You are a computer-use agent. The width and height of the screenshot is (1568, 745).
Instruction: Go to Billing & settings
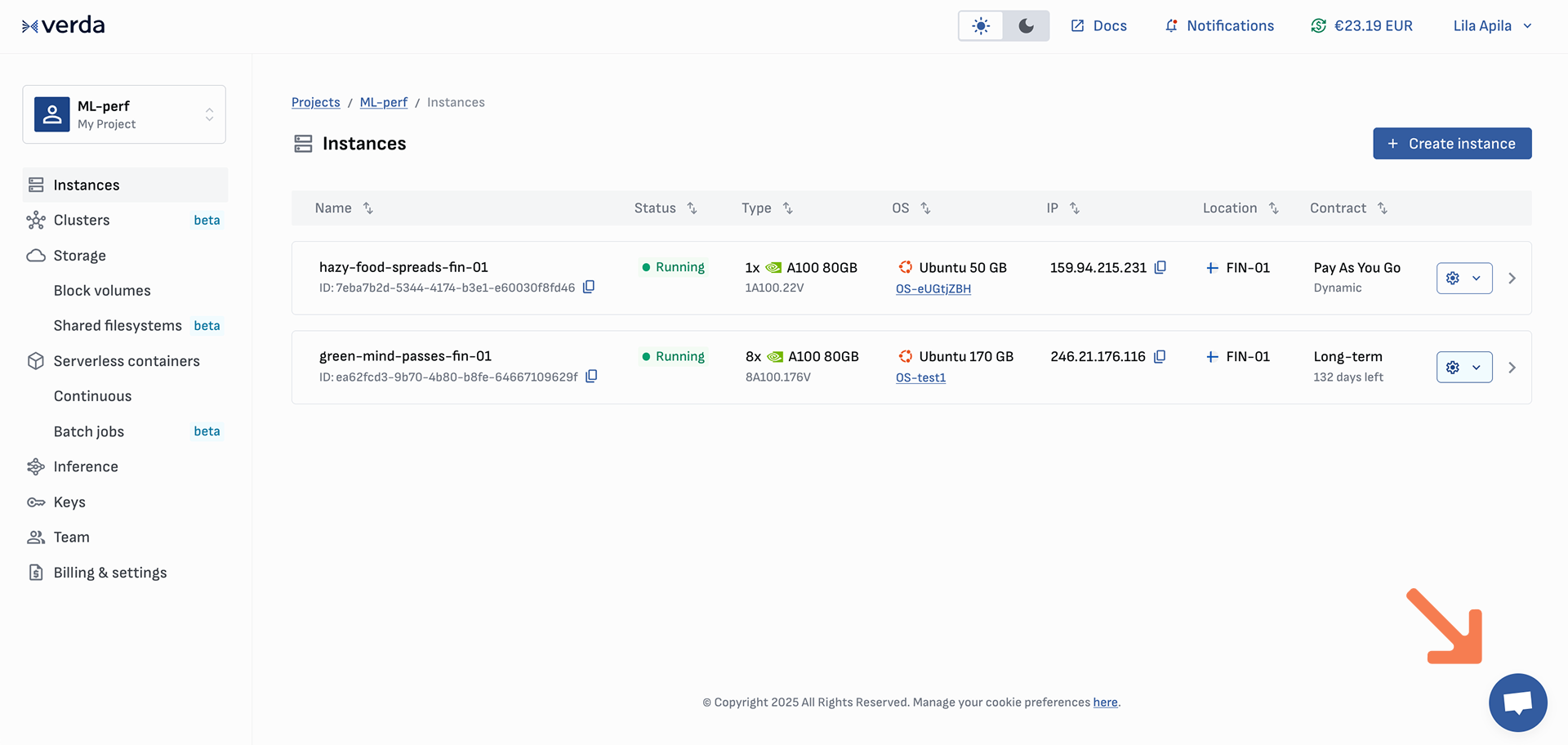pyautogui.click(x=110, y=573)
